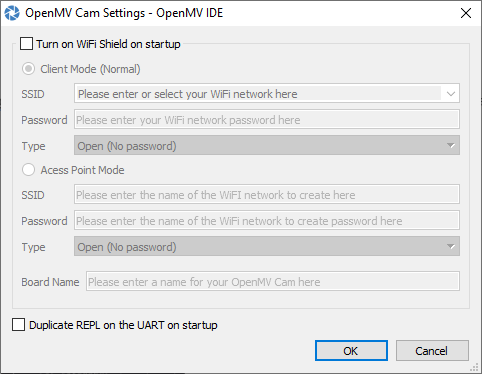Click the OpenMV Cam Settings title bar text

(x=124, y=13)
